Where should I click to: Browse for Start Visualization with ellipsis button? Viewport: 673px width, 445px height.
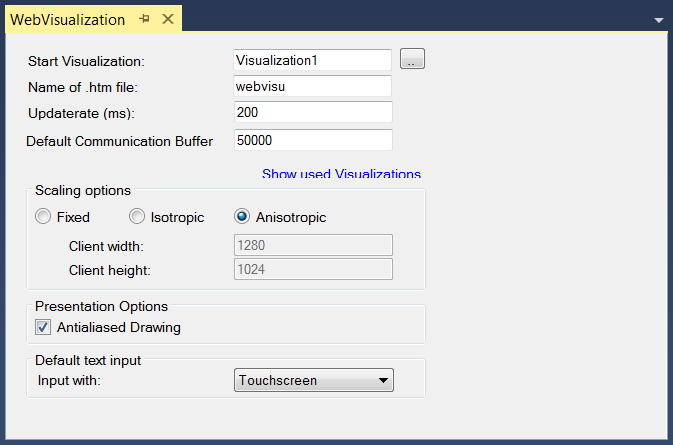pyautogui.click(x=412, y=59)
